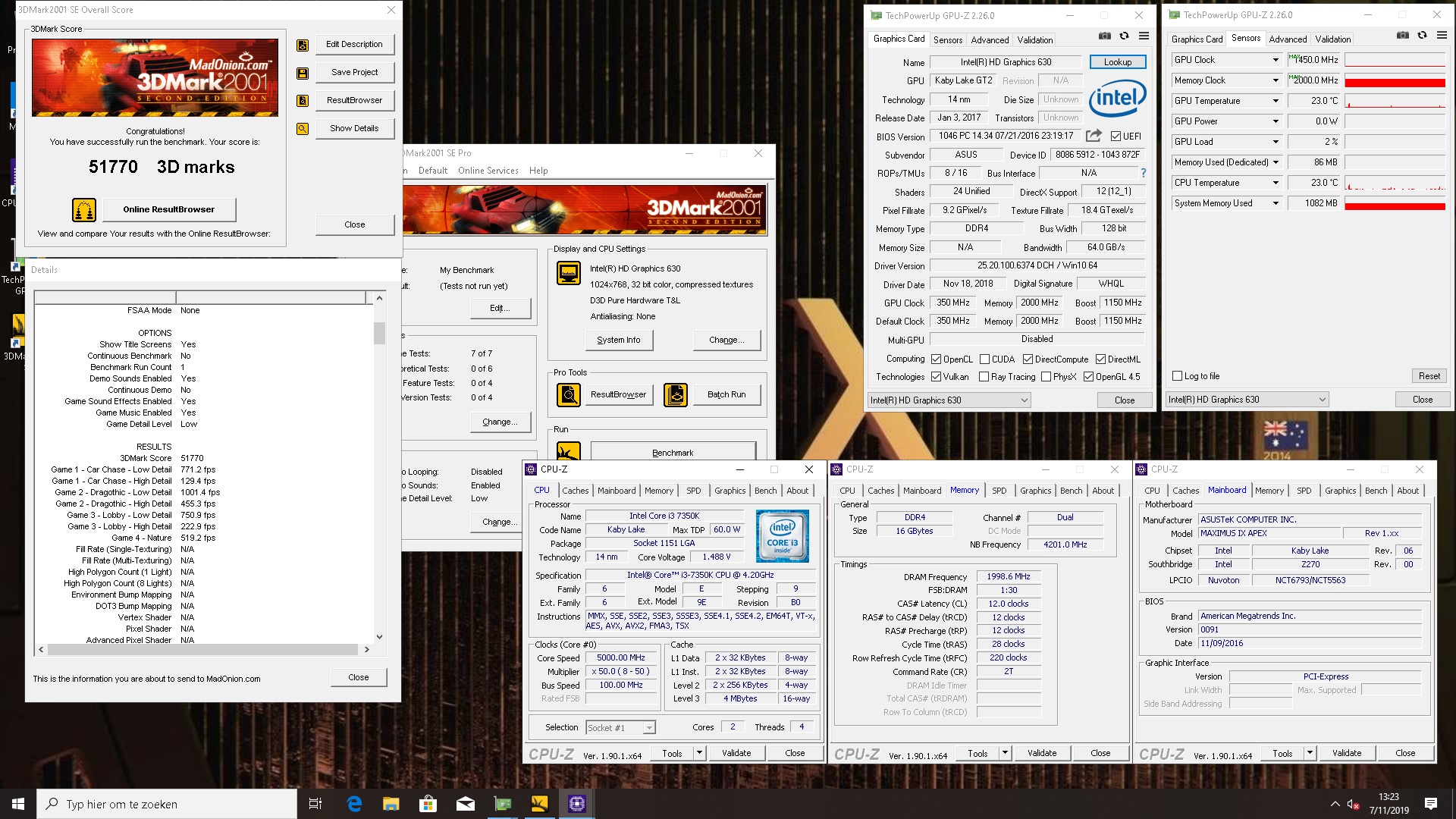
Task: Click Reset button in GPU-Z Sensors
Action: [1429, 376]
